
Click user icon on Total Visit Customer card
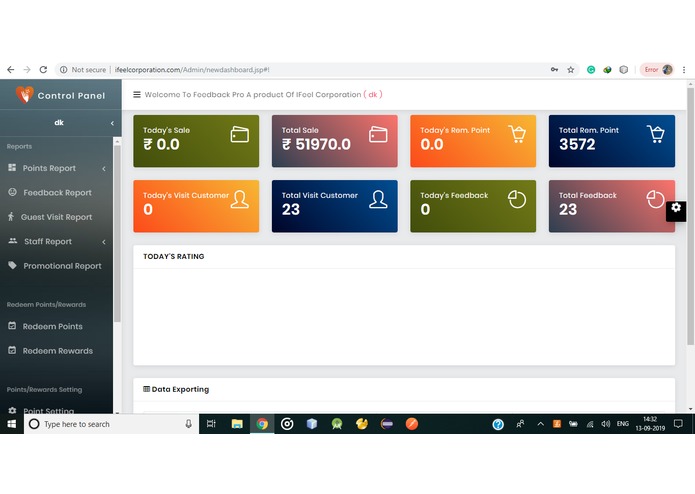coord(378,199)
